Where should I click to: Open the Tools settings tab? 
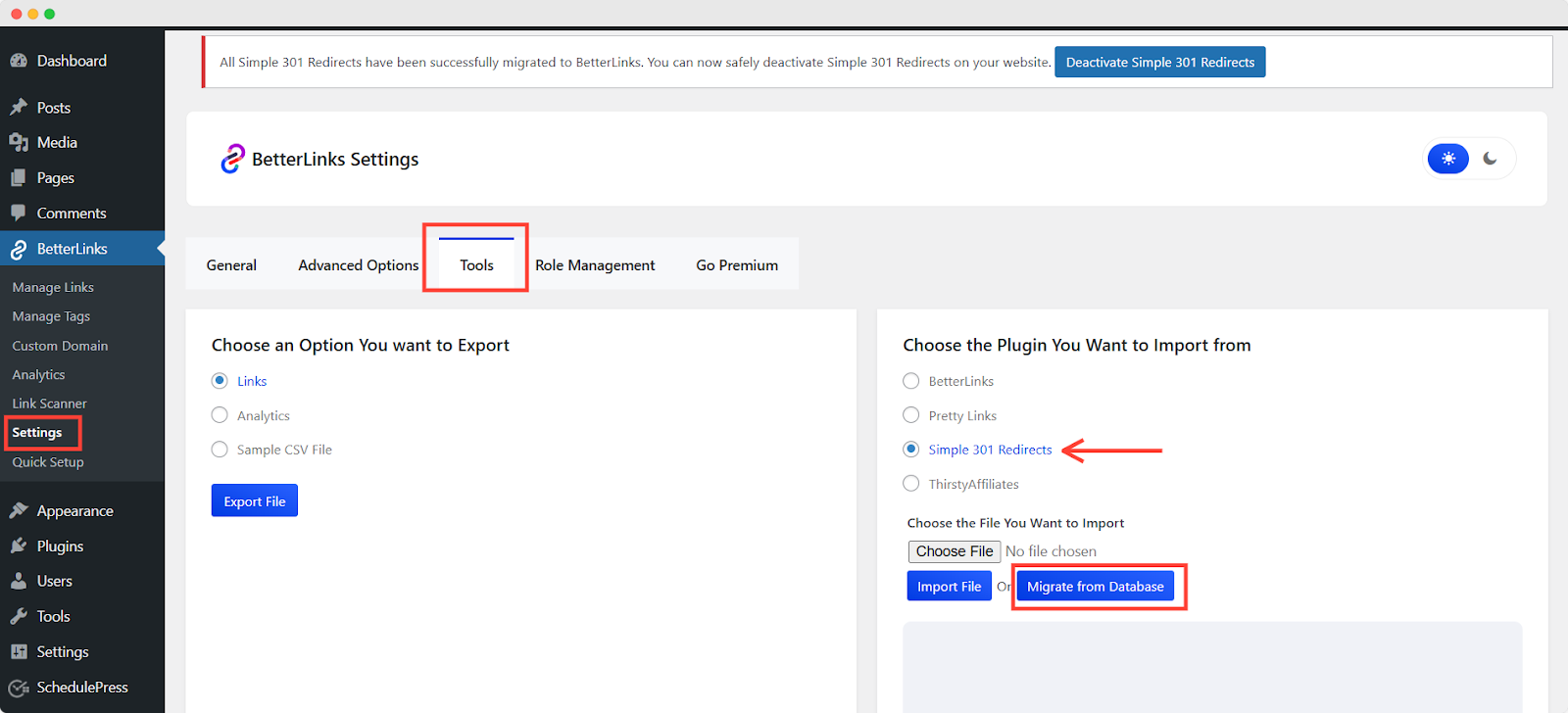(476, 264)
